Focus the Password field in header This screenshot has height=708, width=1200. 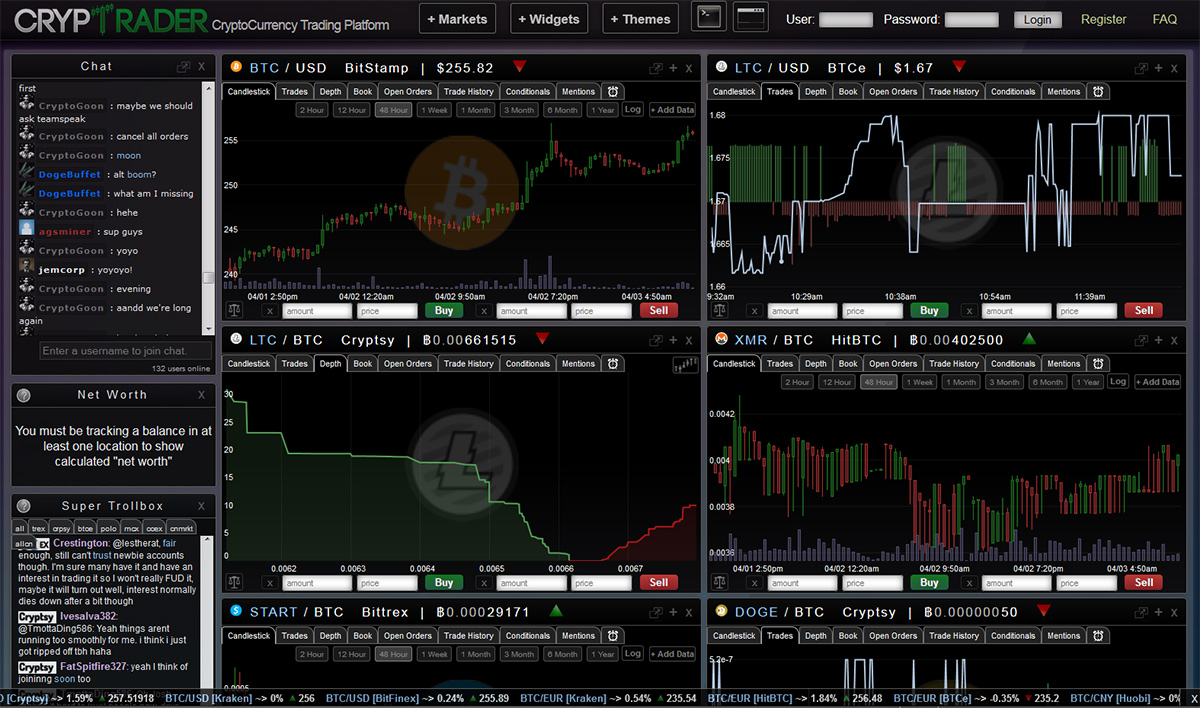coord(972,19)
